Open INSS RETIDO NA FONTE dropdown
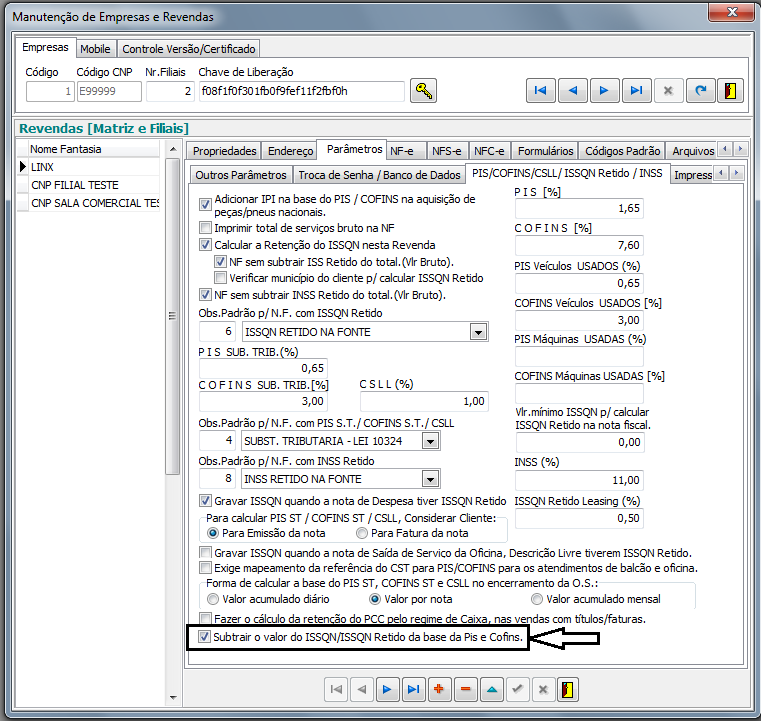This screenshot has width=761, height=721. click(x=430, y=479)
